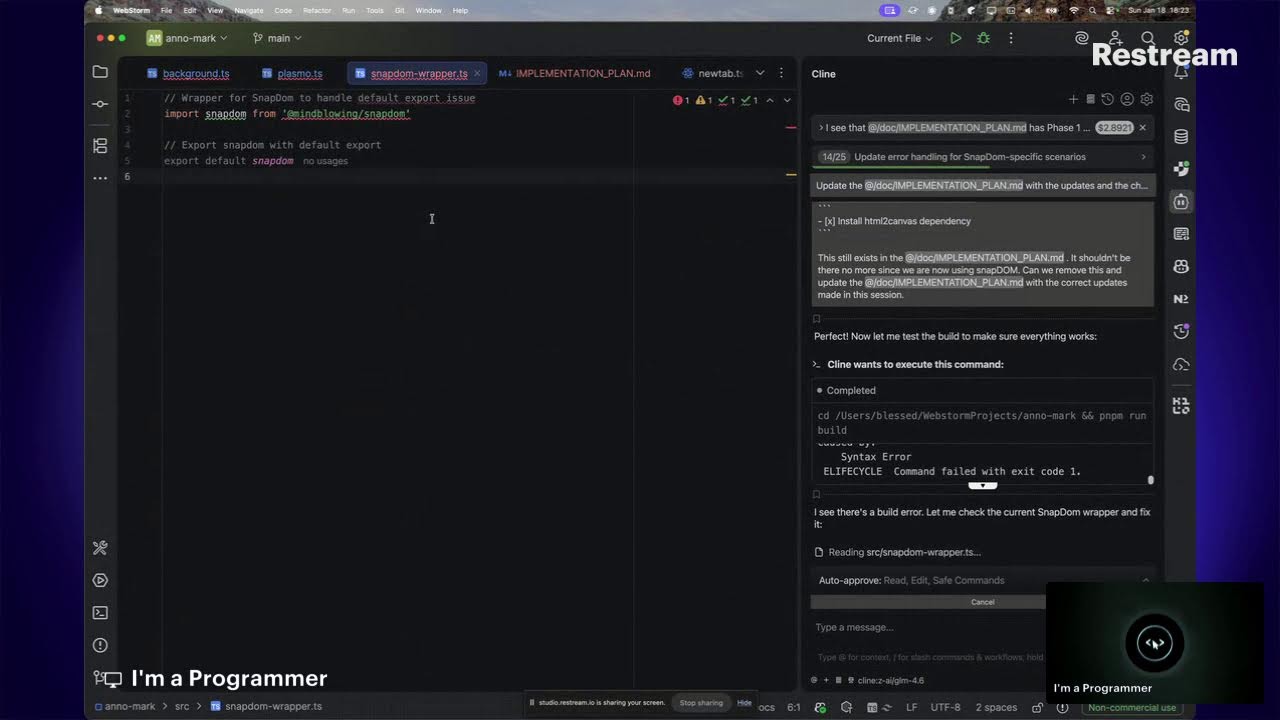Open the Database tool window icon

pos(1181,137)
